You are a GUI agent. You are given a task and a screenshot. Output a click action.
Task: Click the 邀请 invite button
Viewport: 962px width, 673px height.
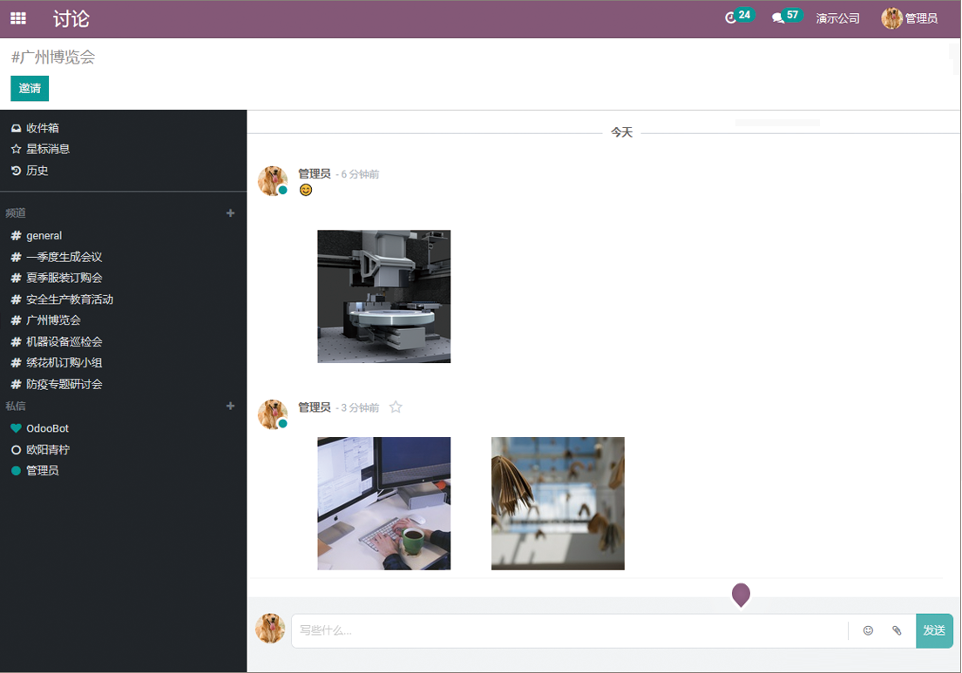[30, 89]
